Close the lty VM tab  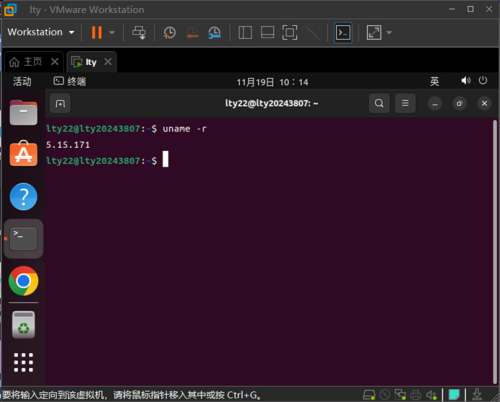point(108,62)
